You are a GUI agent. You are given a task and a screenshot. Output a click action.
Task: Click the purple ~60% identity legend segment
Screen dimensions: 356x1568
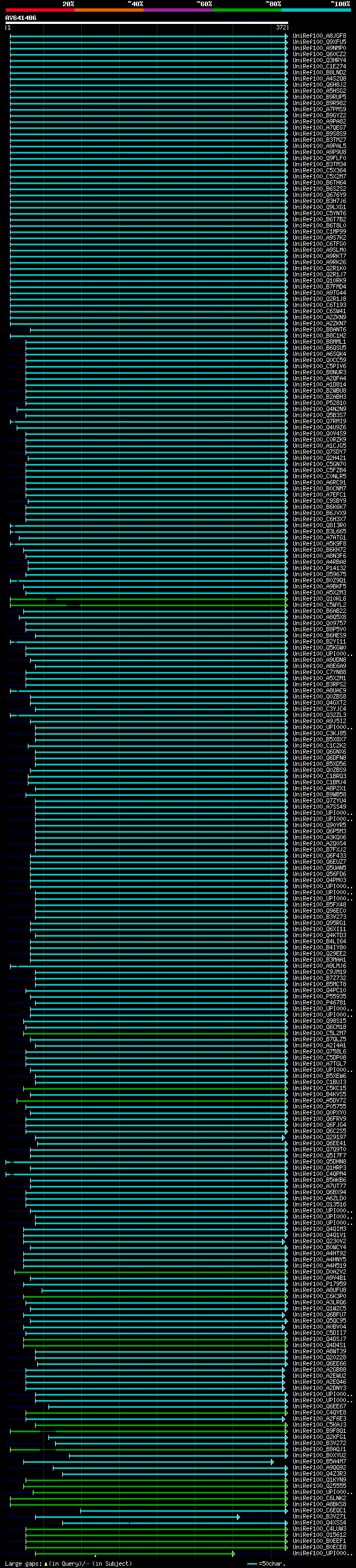(177, 10)
